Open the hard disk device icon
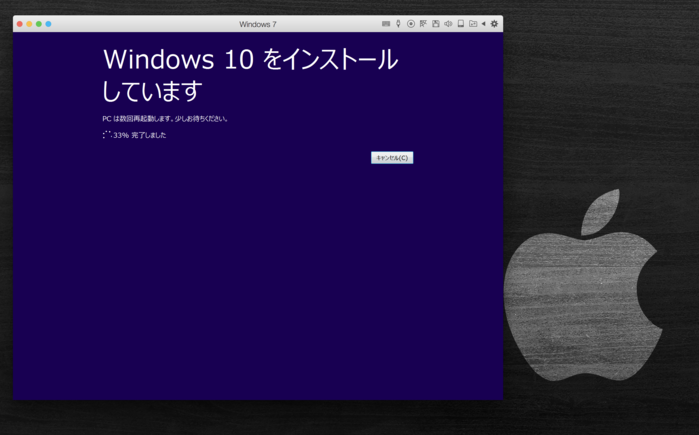 click(x=461, y=24)
